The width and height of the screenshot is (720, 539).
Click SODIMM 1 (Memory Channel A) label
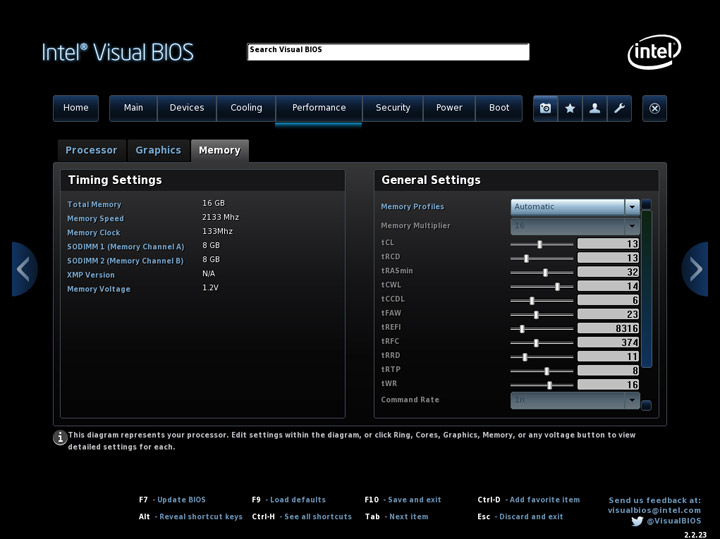click(126, 247)
